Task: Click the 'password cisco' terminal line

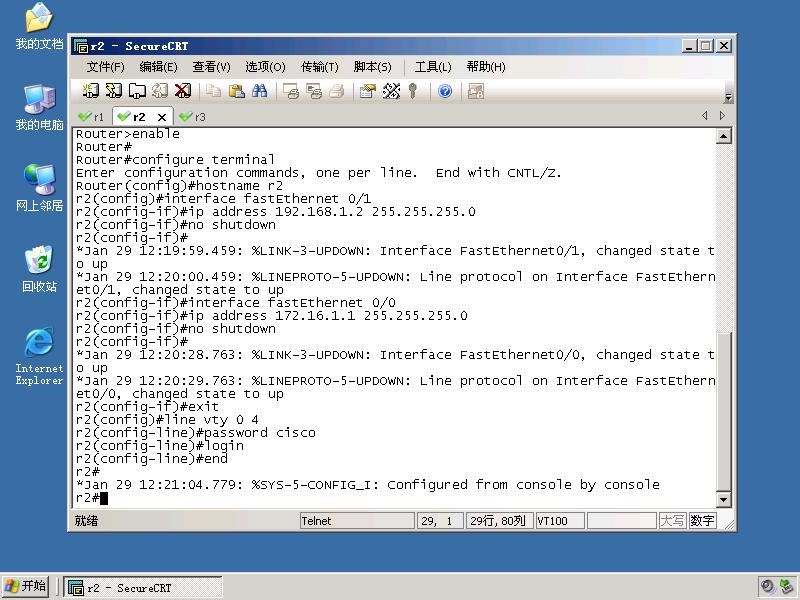Action: coord(196,433)
